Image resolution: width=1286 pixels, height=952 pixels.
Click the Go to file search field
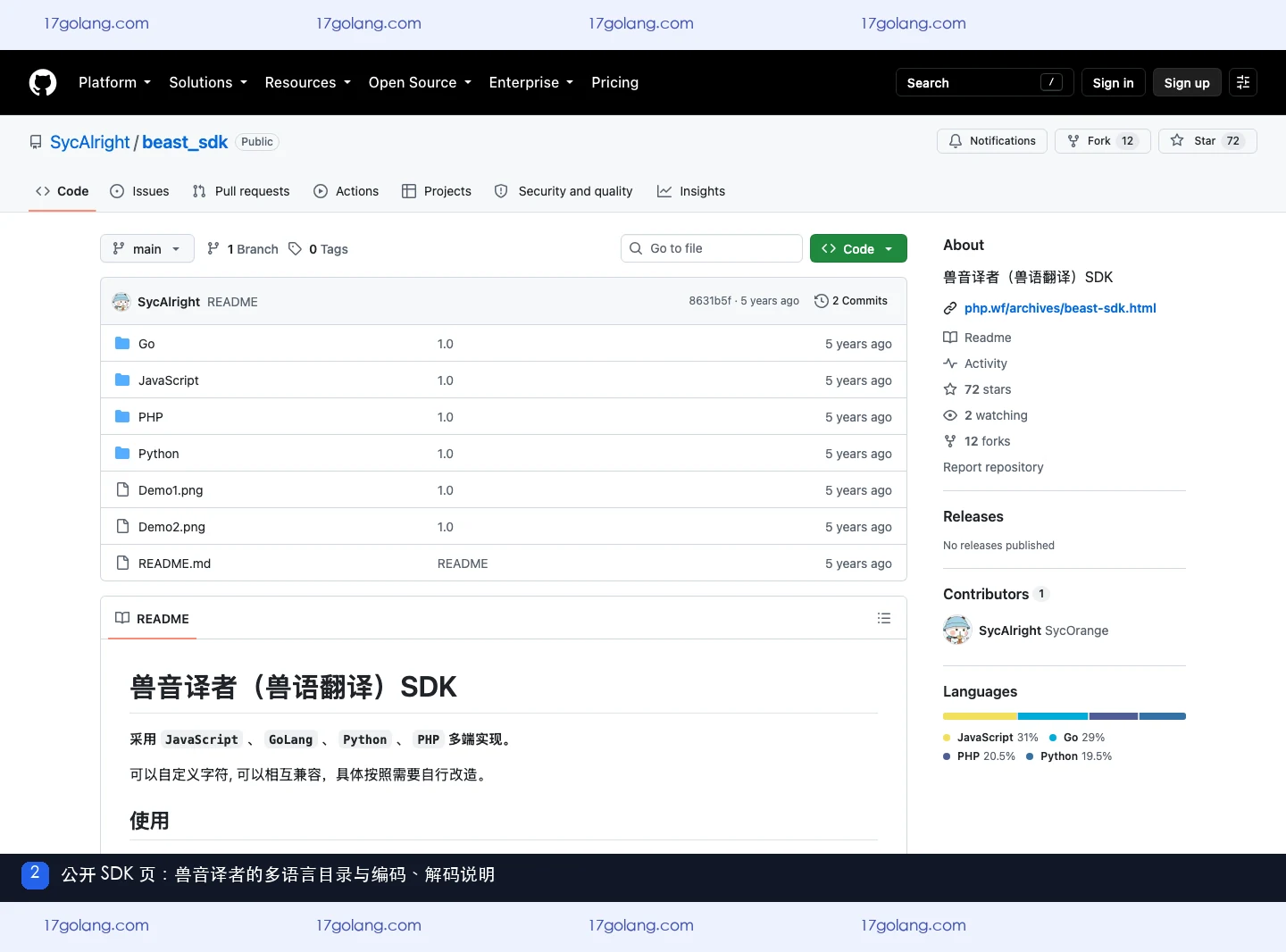click(712, 248)
